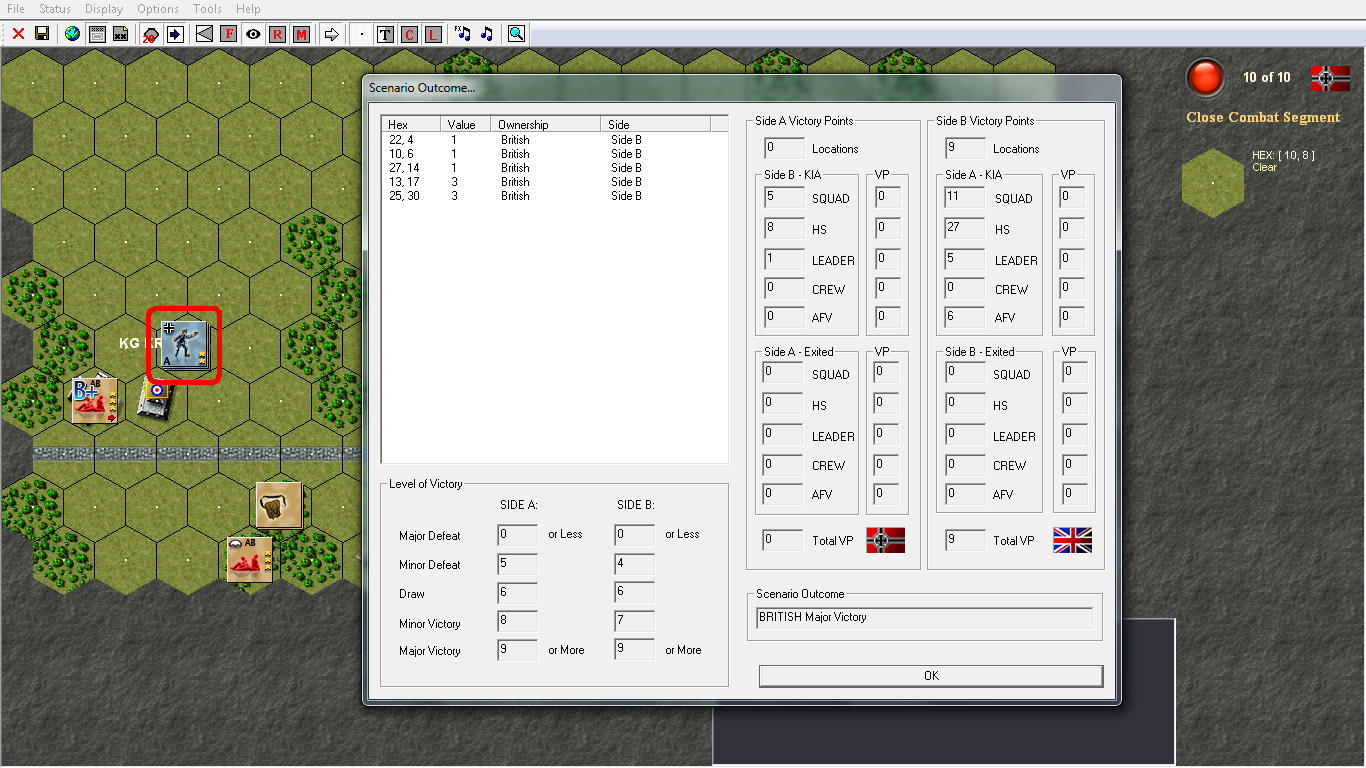Click the British Union Jack flag icon
The height and width of the screenshot is (768, 1366).
[x=1072, y=540]
